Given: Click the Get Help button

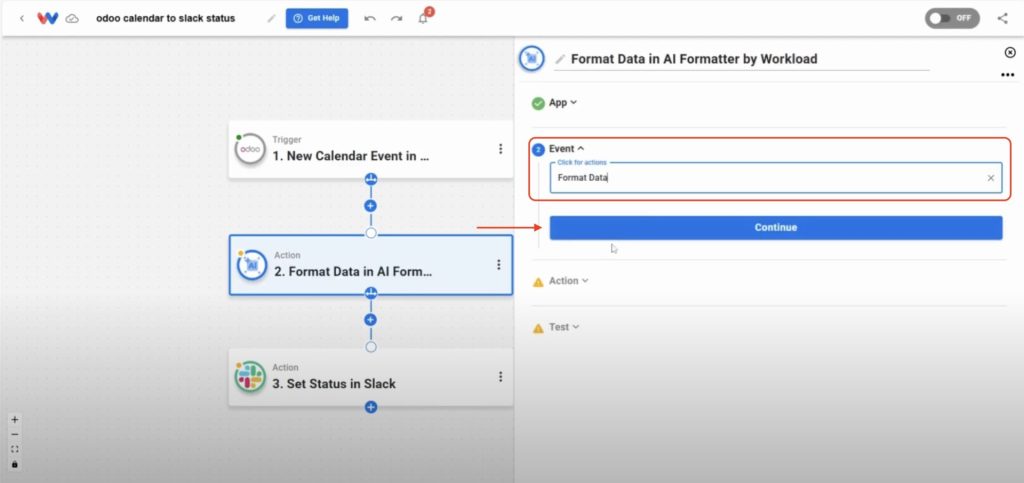Looking at the screenshot, I should pos(317,18).
